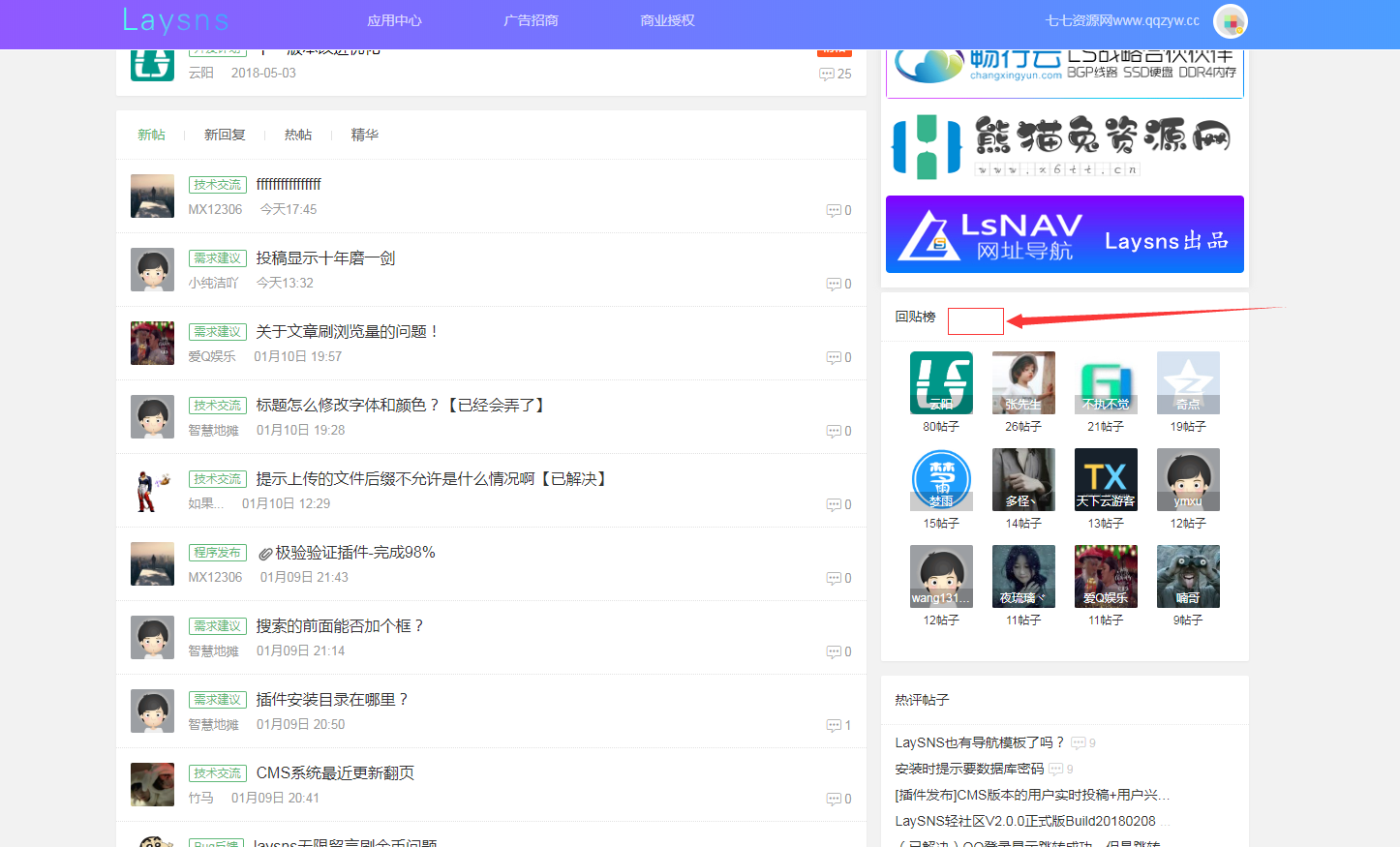The height and width of the screenshot is (847, 1400).
Task: Open 广告招商 in top navigation
Action: tap(531, 20)
